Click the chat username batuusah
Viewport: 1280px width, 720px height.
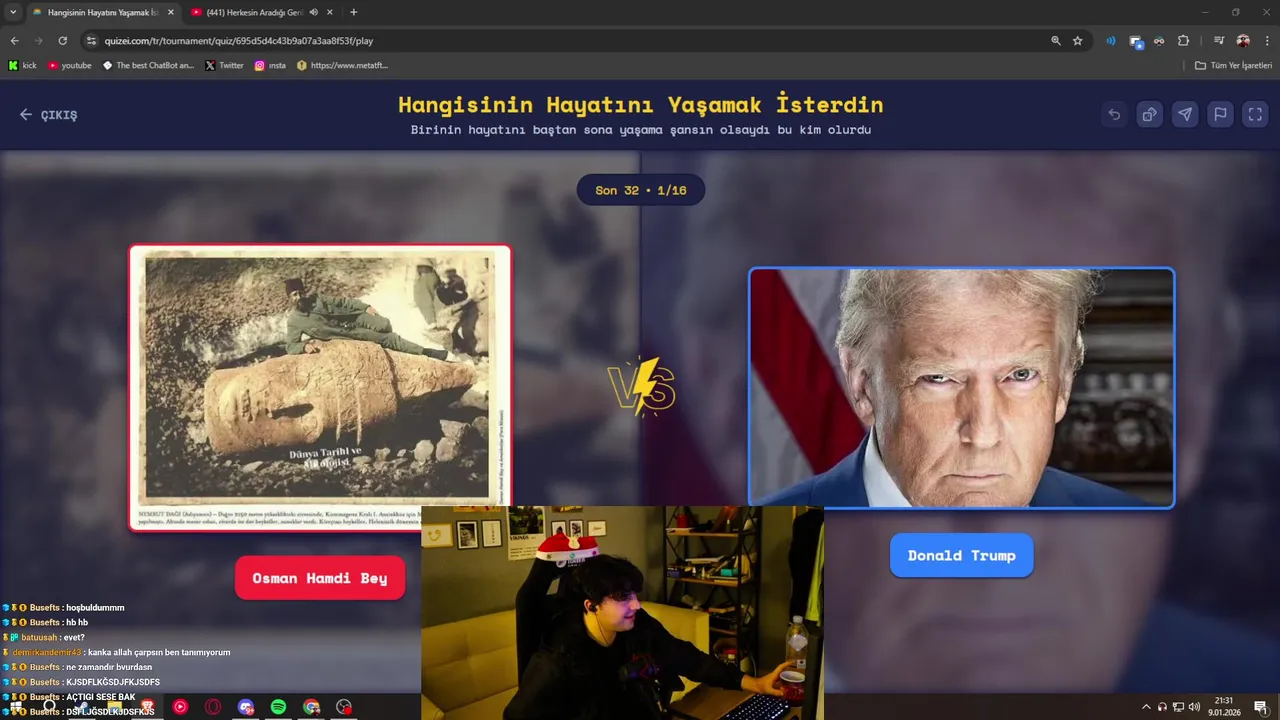39,637
